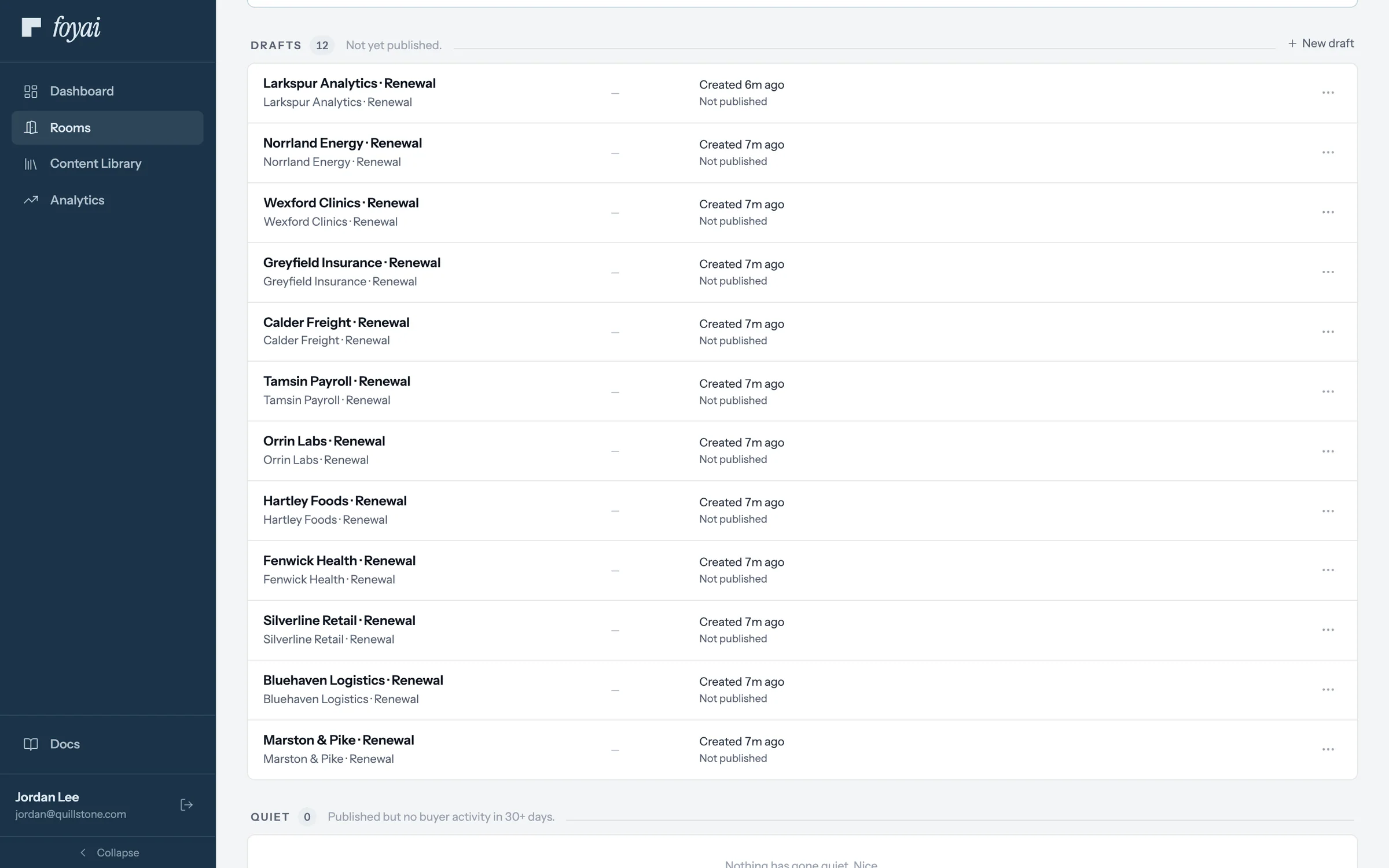Open the Dashboard grid icon
This screenshot has height=868, width=1389.
(31, 91)
